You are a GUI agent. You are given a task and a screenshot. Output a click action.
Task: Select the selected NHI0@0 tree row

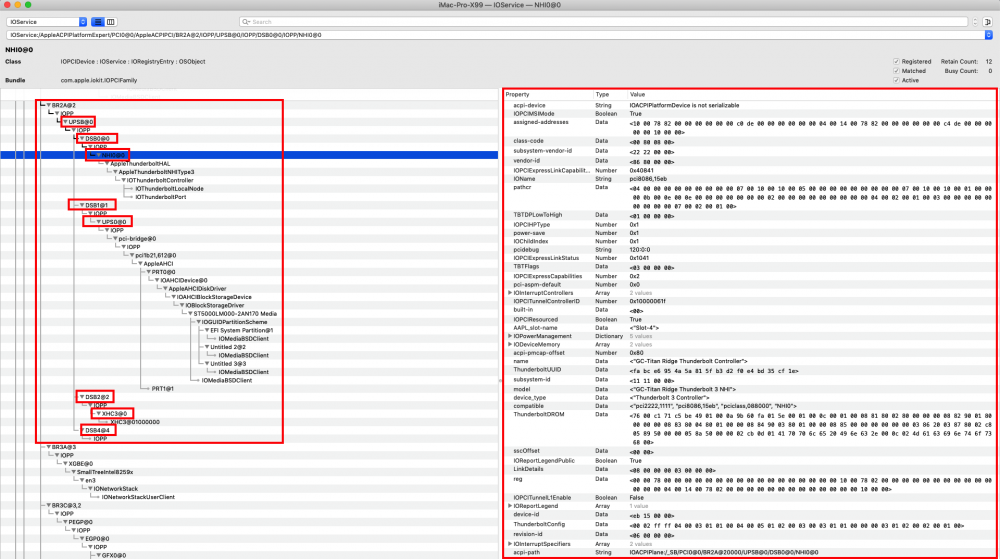[249, 155]
